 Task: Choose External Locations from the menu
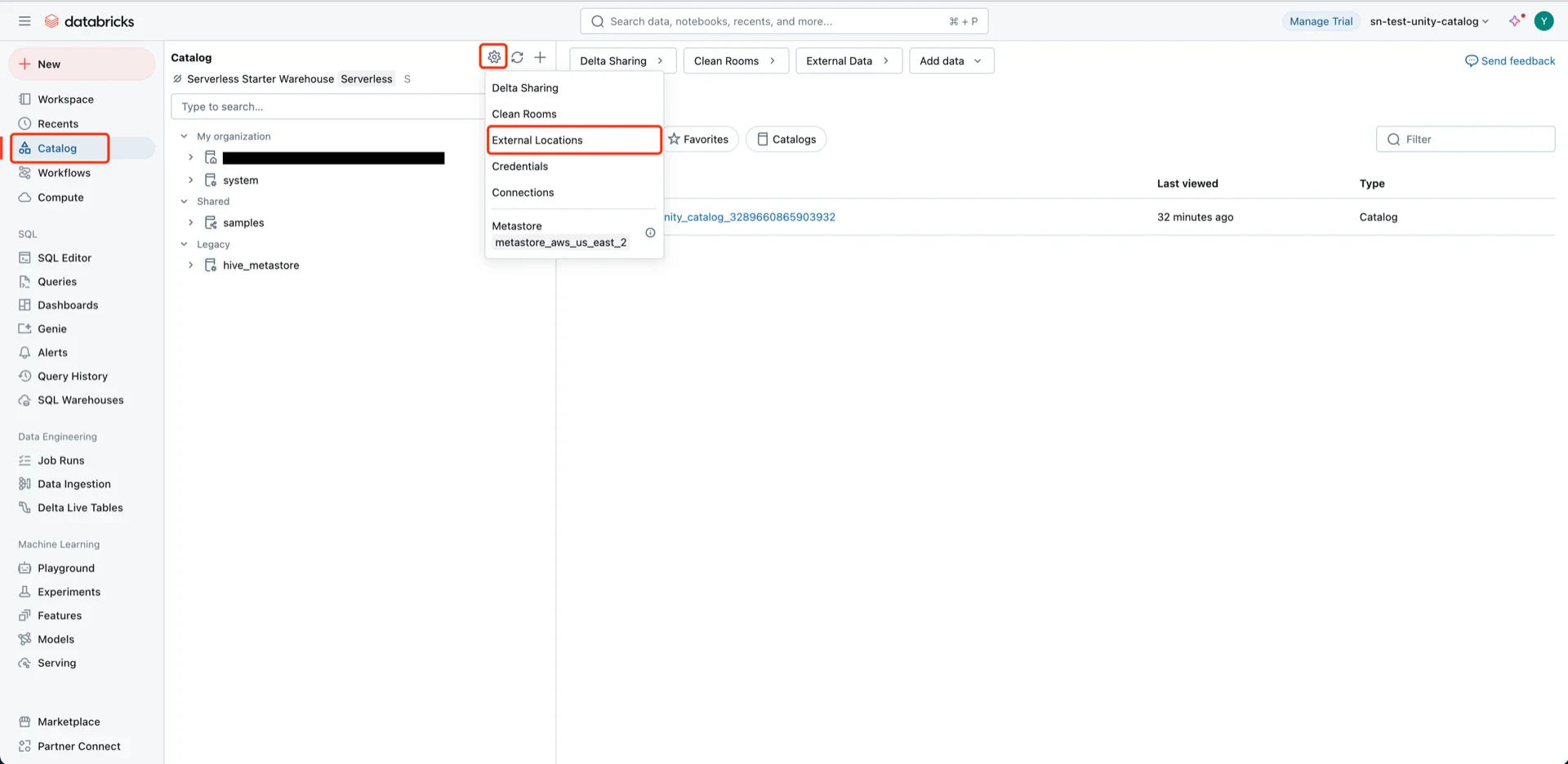tap(574, 141)
